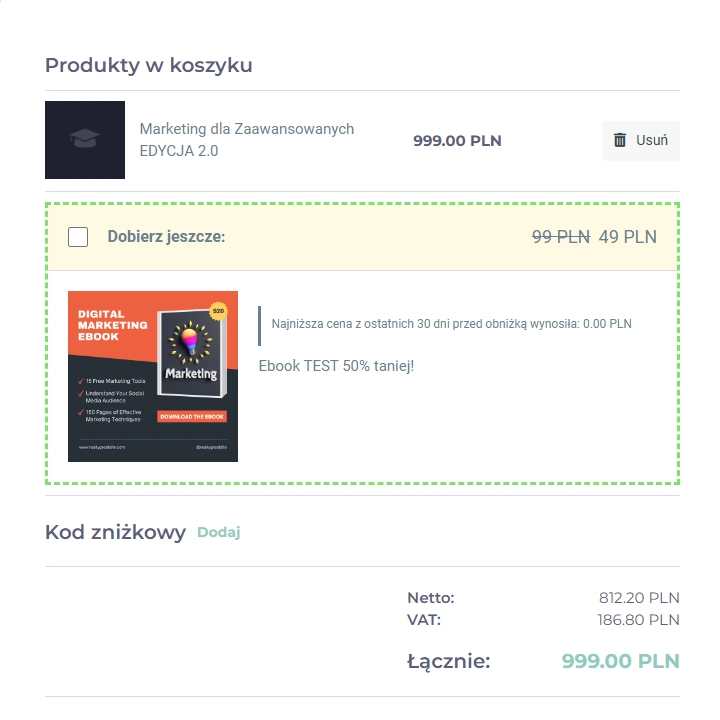Click the 999.00 PLN product price
Viewport: 720px width, 720px height.
[457, 141]
